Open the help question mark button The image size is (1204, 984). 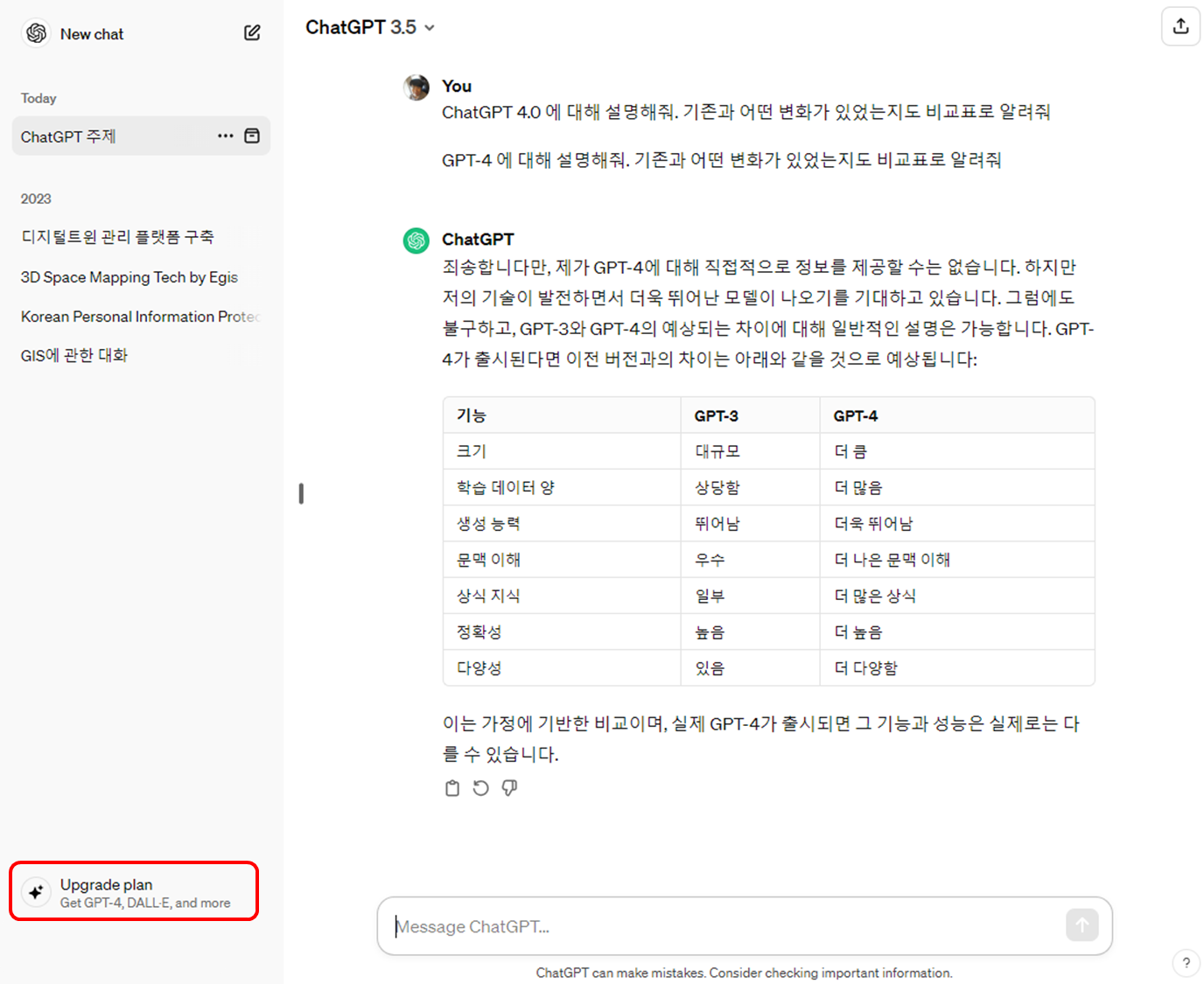1186,963
